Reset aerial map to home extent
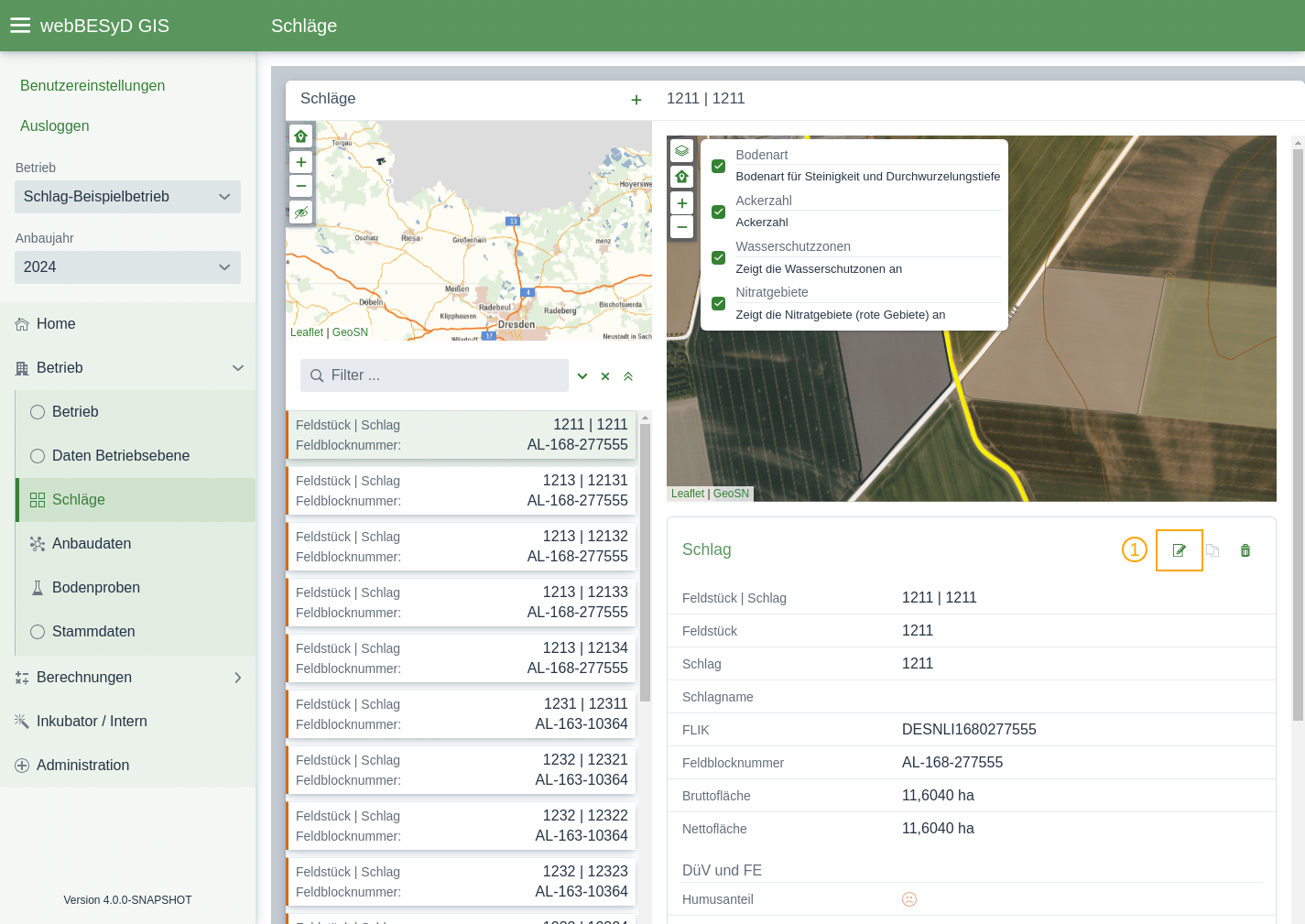 coord(681,177)
